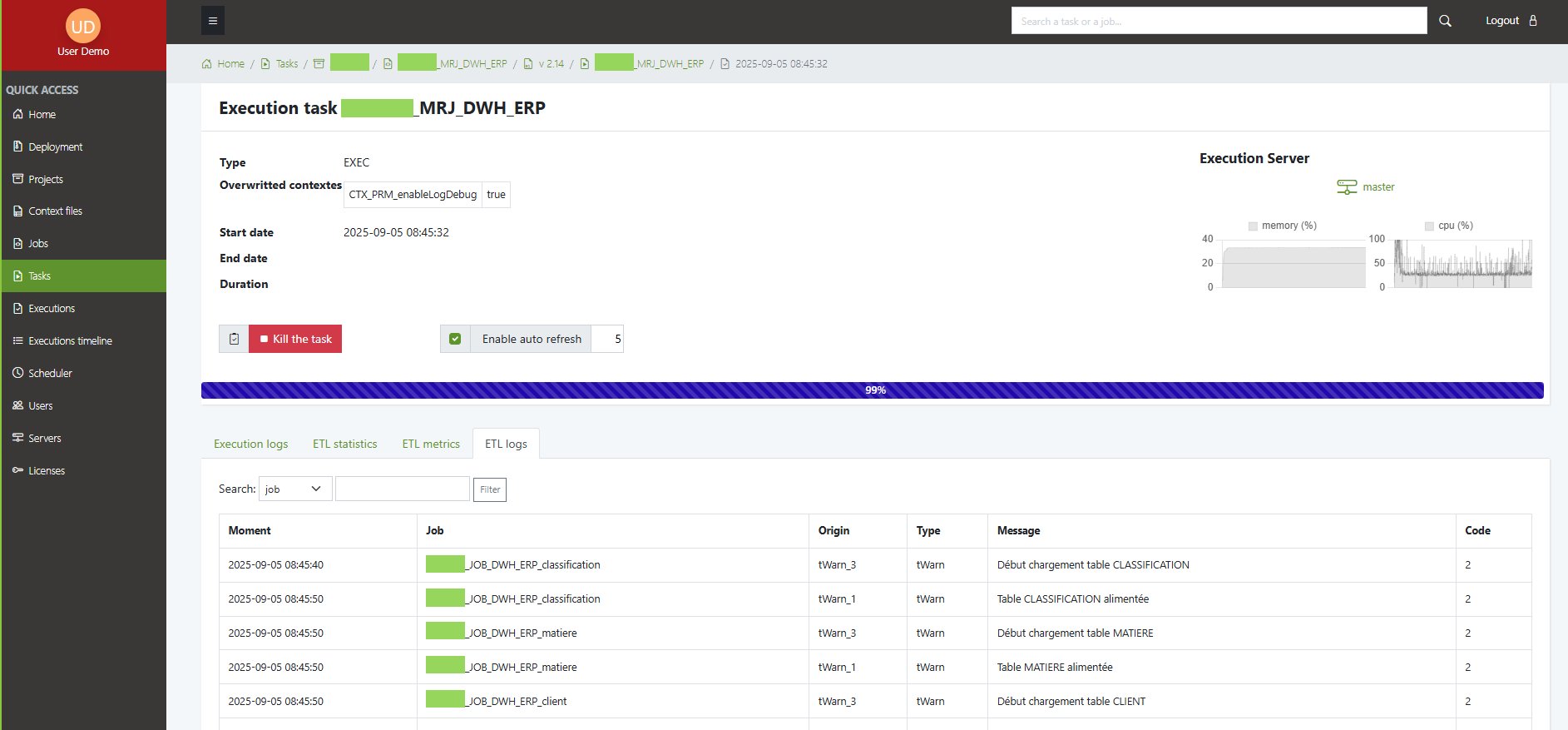The width and height of the screenshot is (1568, 730).
Task: Open the master execution server link
Action: click(x=1378, y=187)
